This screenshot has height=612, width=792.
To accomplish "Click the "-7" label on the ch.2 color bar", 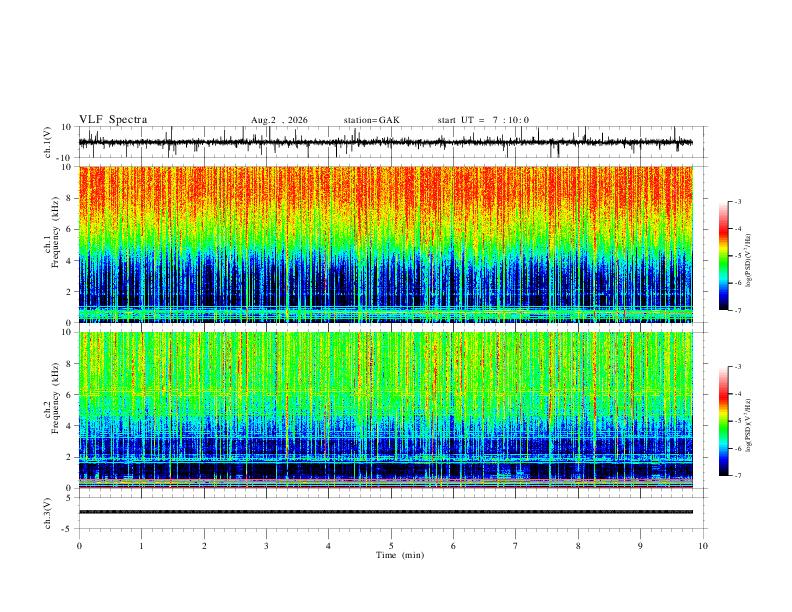I will click(x=737, y=476).
